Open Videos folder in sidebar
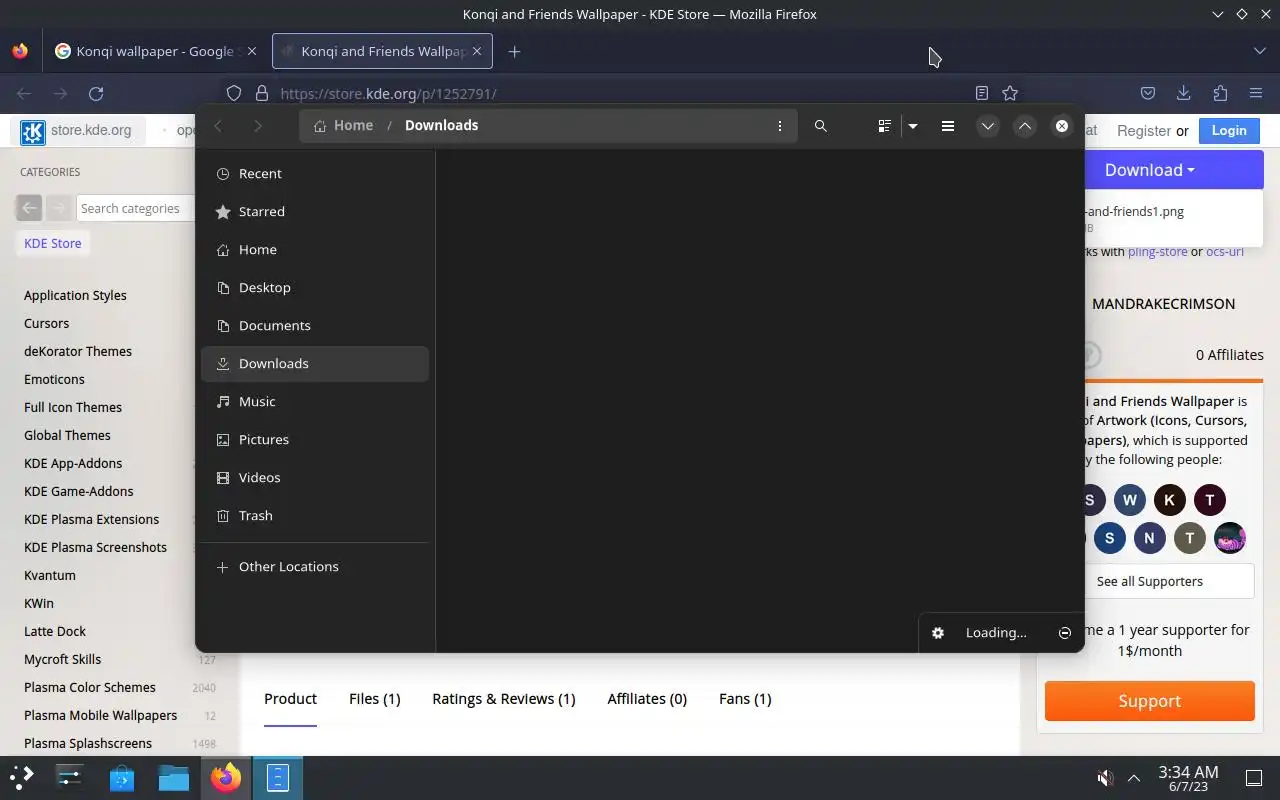This screenshot has height=800, width=1280. (315, 477)
